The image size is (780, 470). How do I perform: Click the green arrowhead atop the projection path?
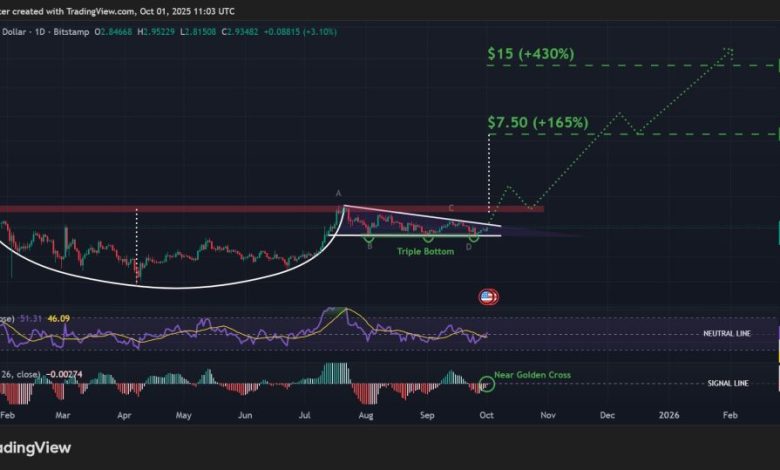click(x=730, y=51)
